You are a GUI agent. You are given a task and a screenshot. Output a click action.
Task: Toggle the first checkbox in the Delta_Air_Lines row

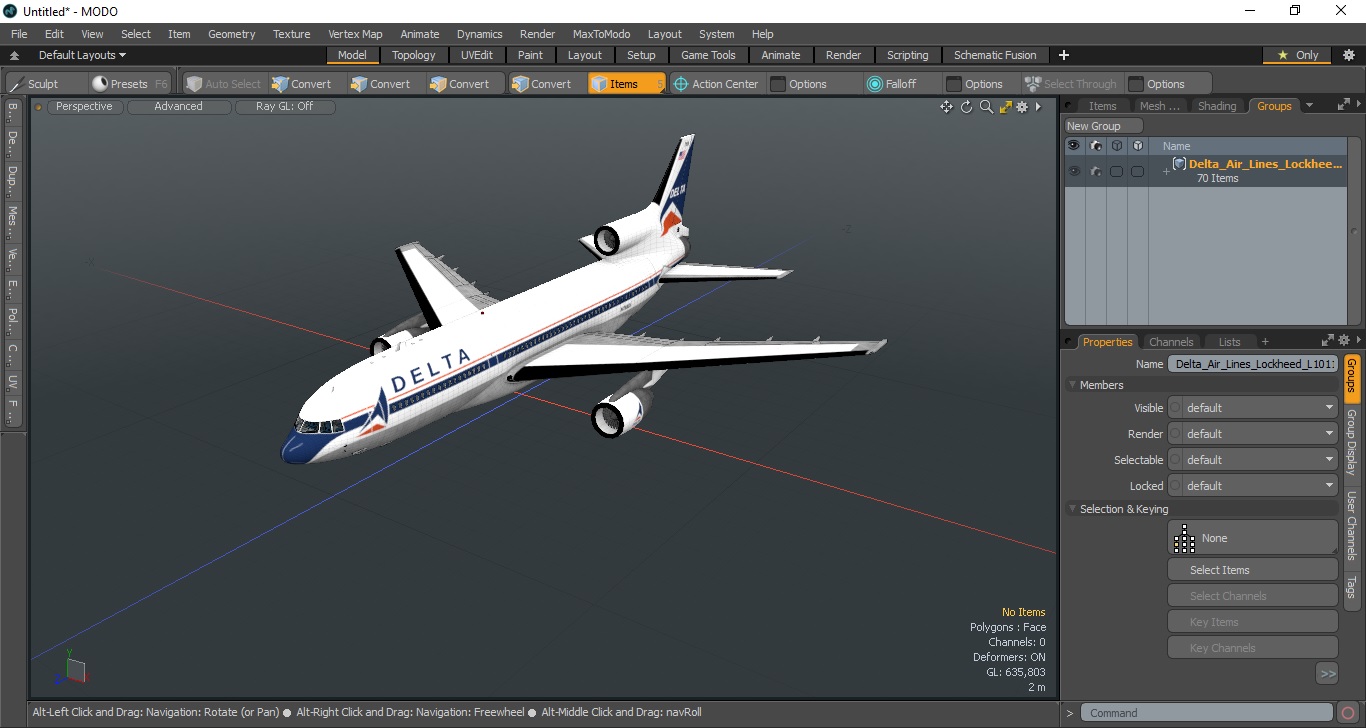tap(1117, 171)
